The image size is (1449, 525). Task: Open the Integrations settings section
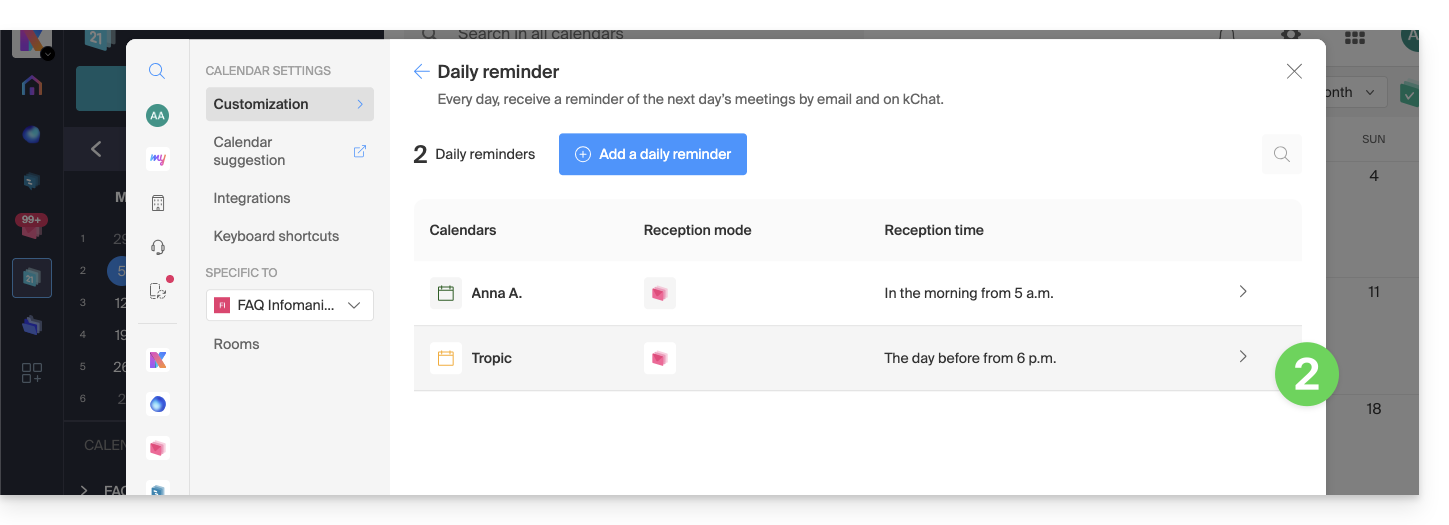[x=252, y=198]
